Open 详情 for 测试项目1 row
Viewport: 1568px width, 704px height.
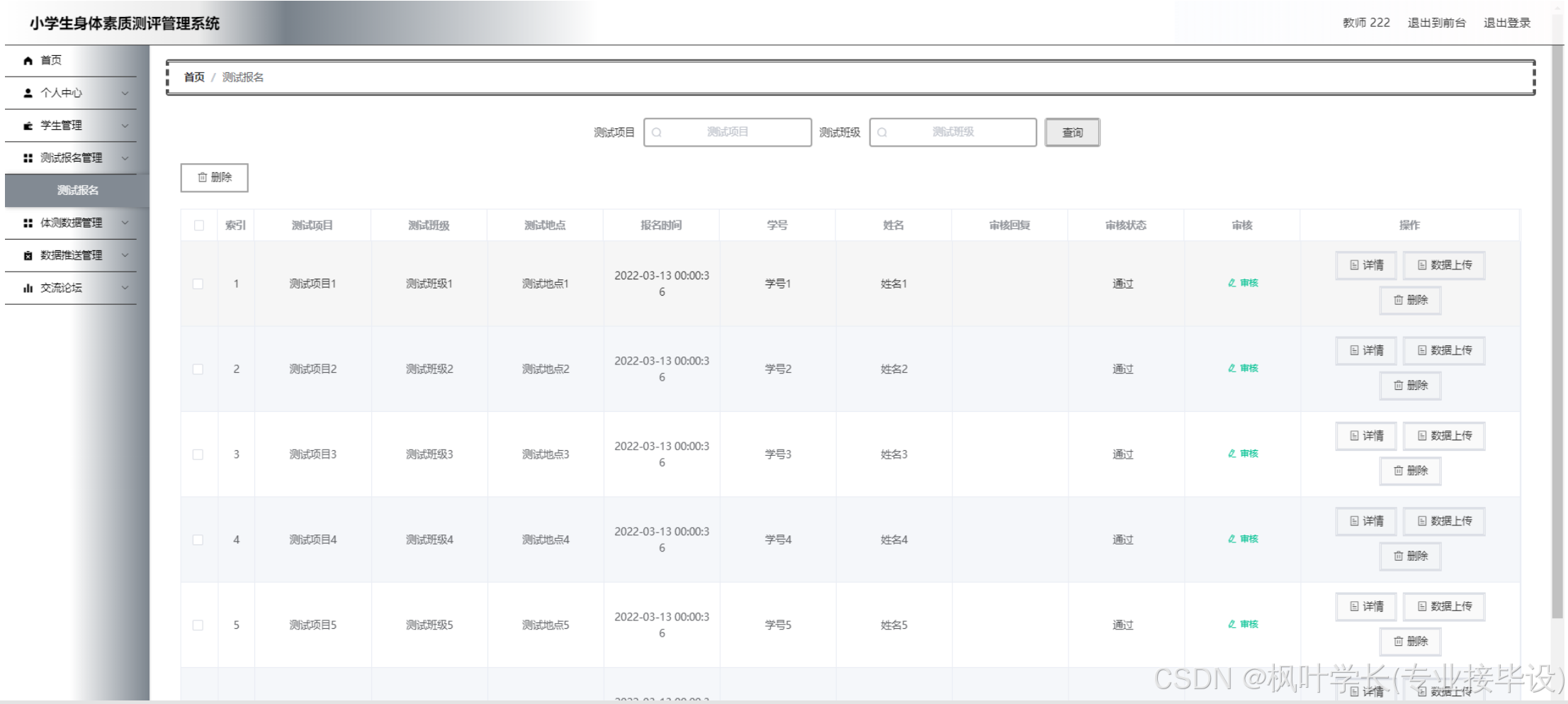(x=1366, y=265)
